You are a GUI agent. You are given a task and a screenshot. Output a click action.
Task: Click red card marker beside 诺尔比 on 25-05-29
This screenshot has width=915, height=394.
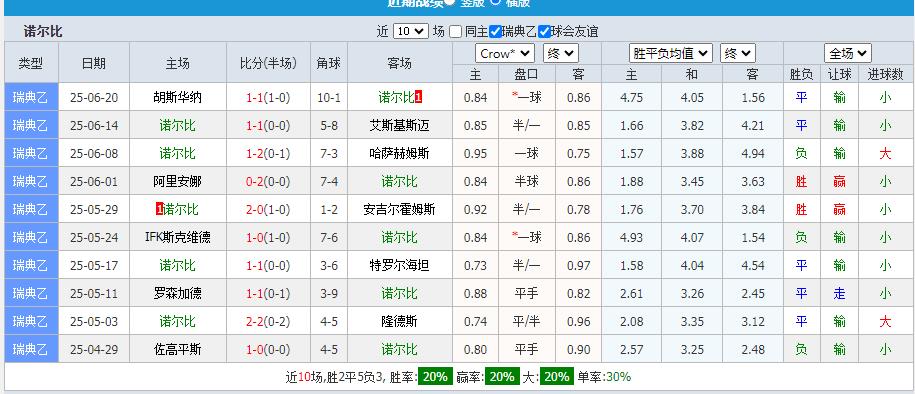pos(159,210)
